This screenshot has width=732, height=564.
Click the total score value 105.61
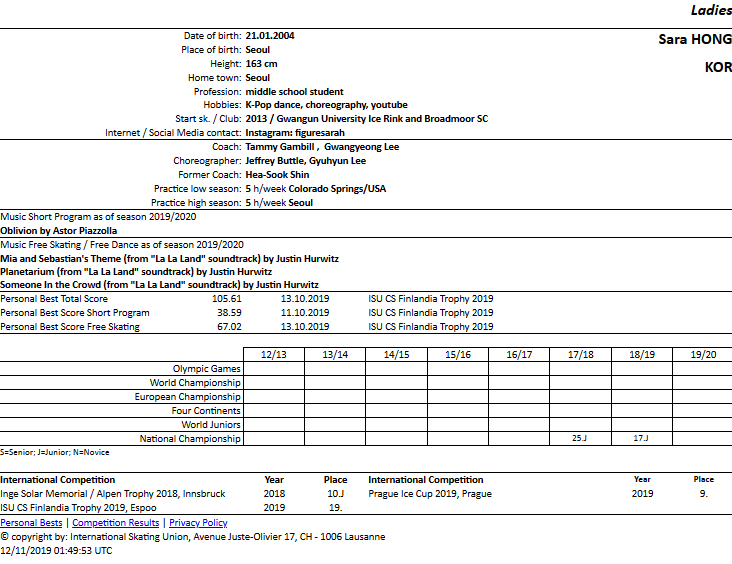pos(227,299)
